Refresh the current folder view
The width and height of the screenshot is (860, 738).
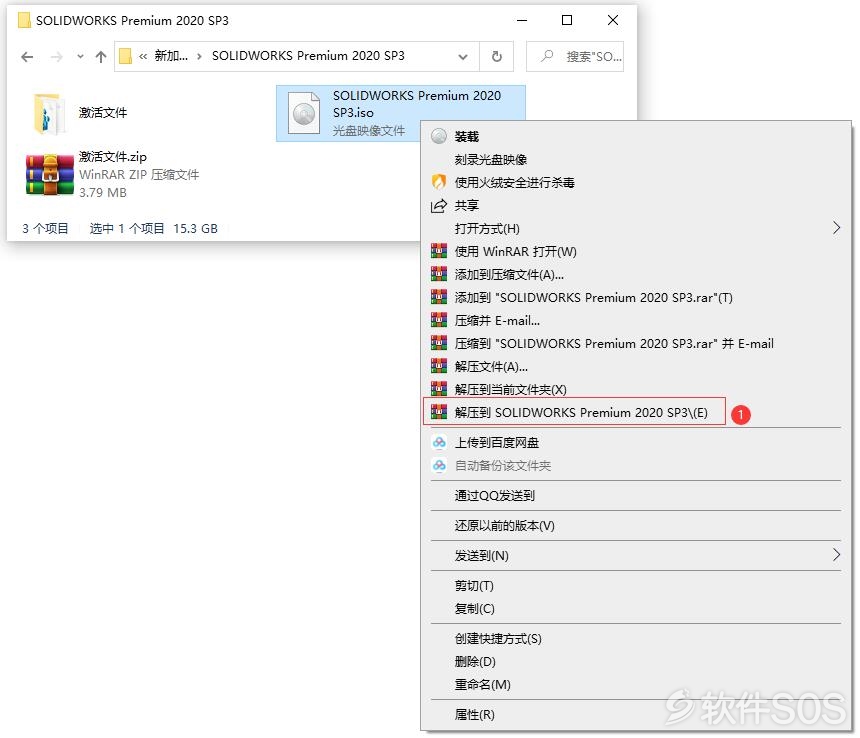click(x=496, y=56)
